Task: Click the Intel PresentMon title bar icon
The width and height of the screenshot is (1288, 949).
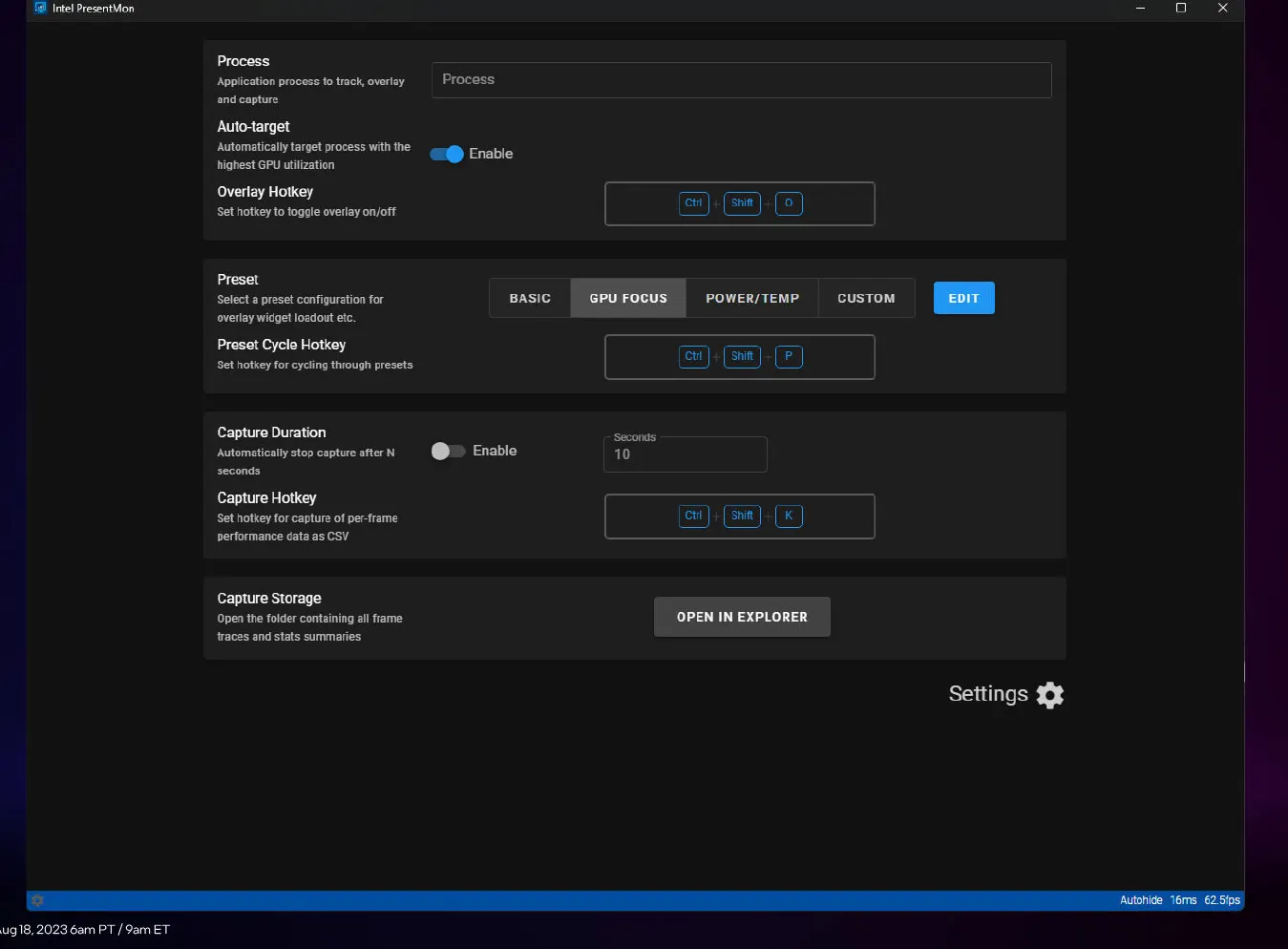Action: click(x=40, y=8)
